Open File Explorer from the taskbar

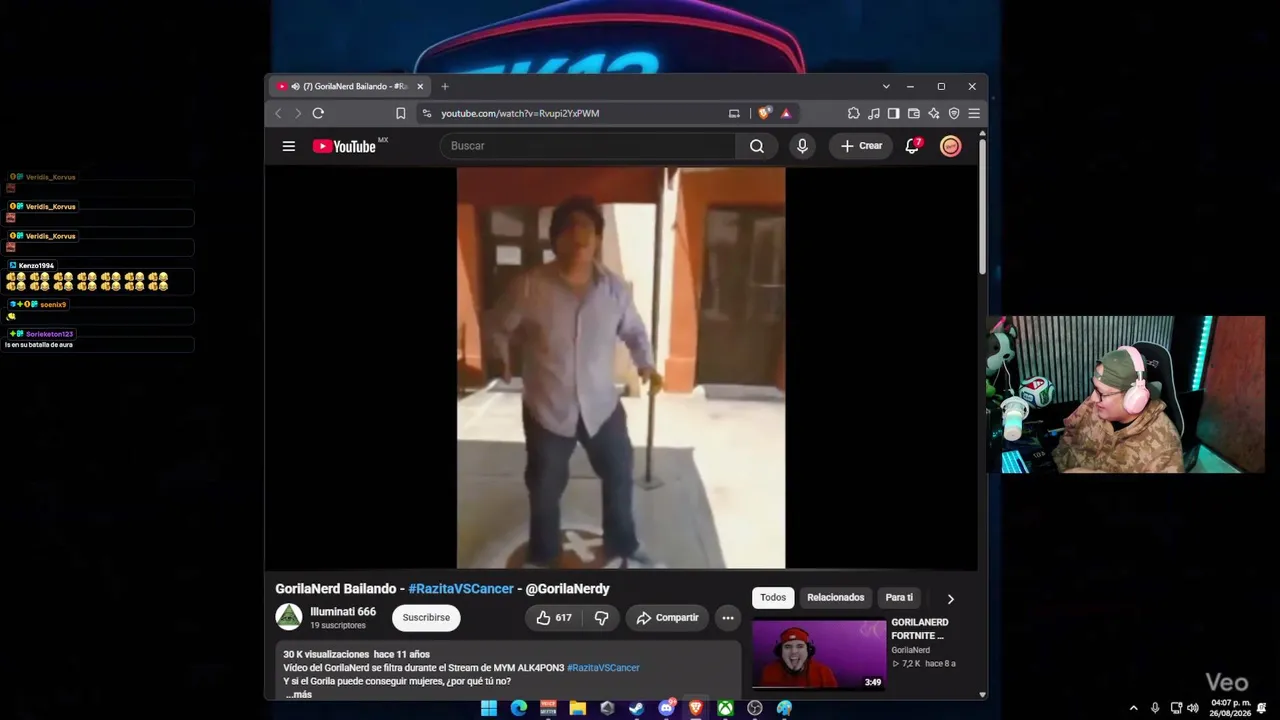coord(577,708)
